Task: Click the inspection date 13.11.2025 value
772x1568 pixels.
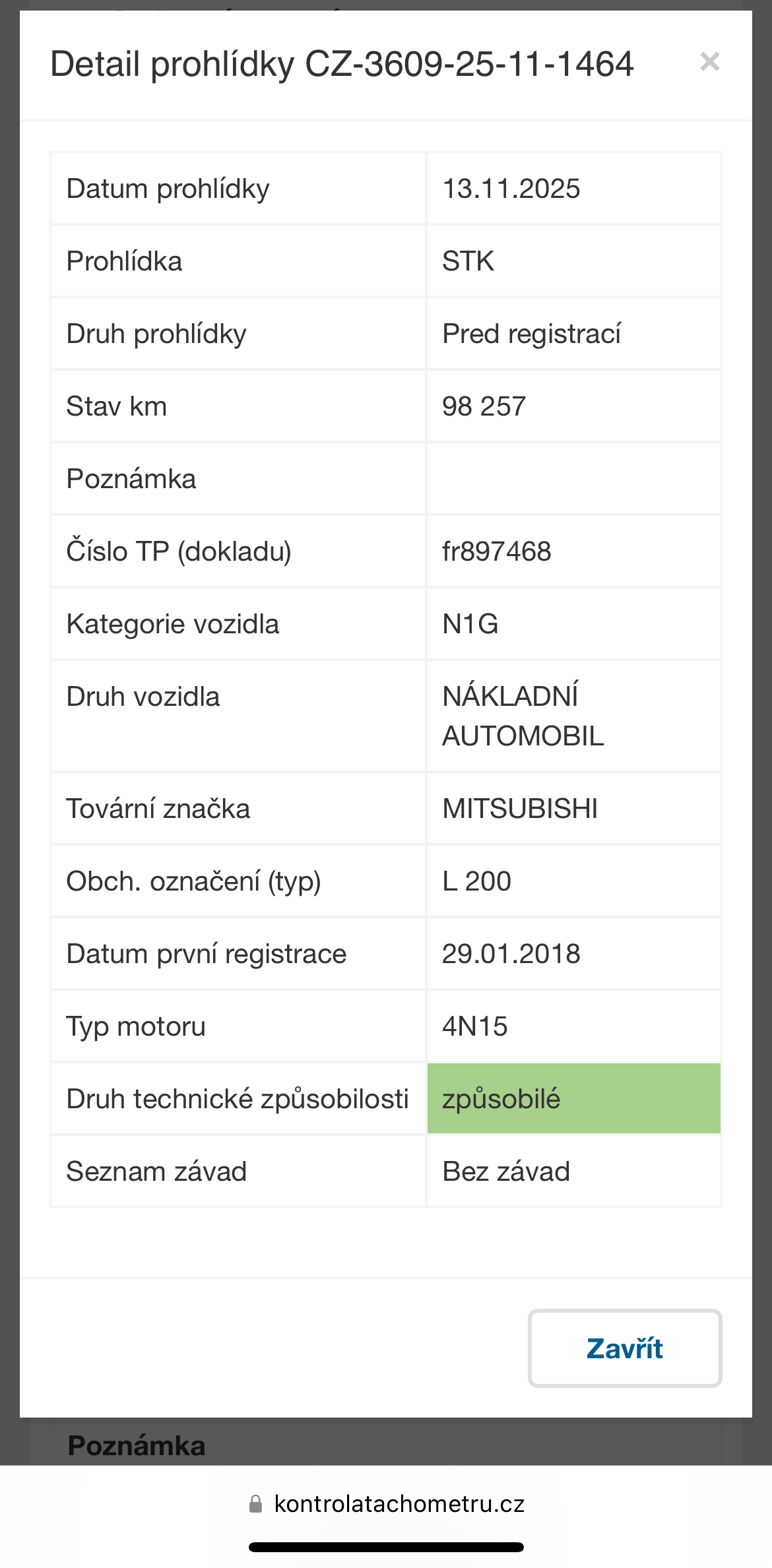Action: coord(511,189)
